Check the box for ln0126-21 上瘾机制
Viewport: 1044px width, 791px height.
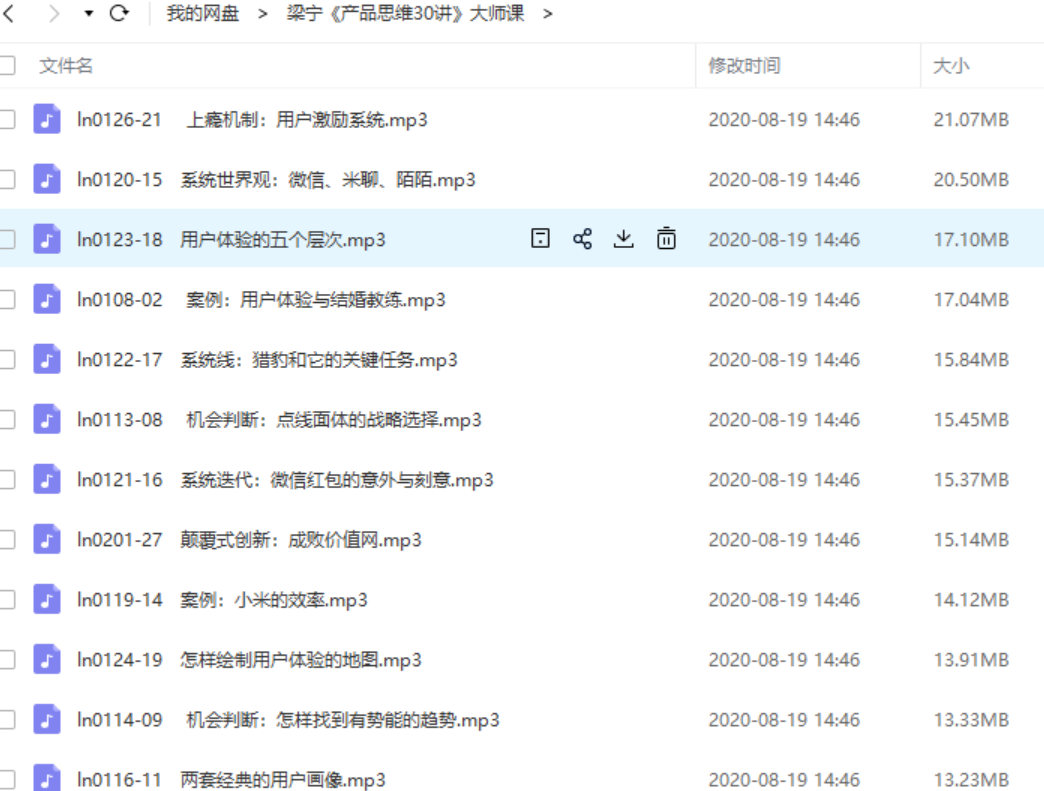click(7, 119)
